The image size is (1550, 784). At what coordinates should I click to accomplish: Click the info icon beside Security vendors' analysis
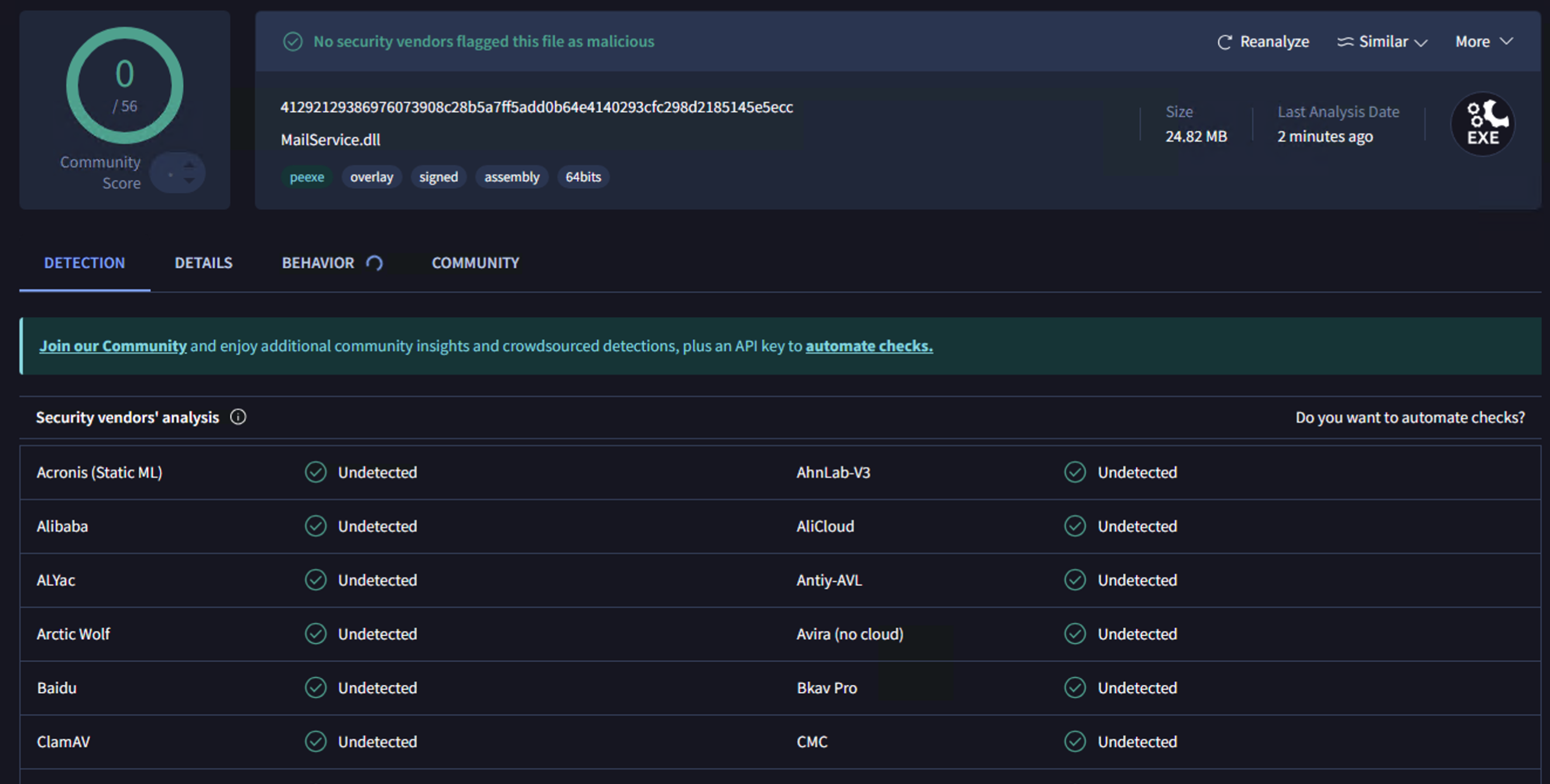(238, 417)
